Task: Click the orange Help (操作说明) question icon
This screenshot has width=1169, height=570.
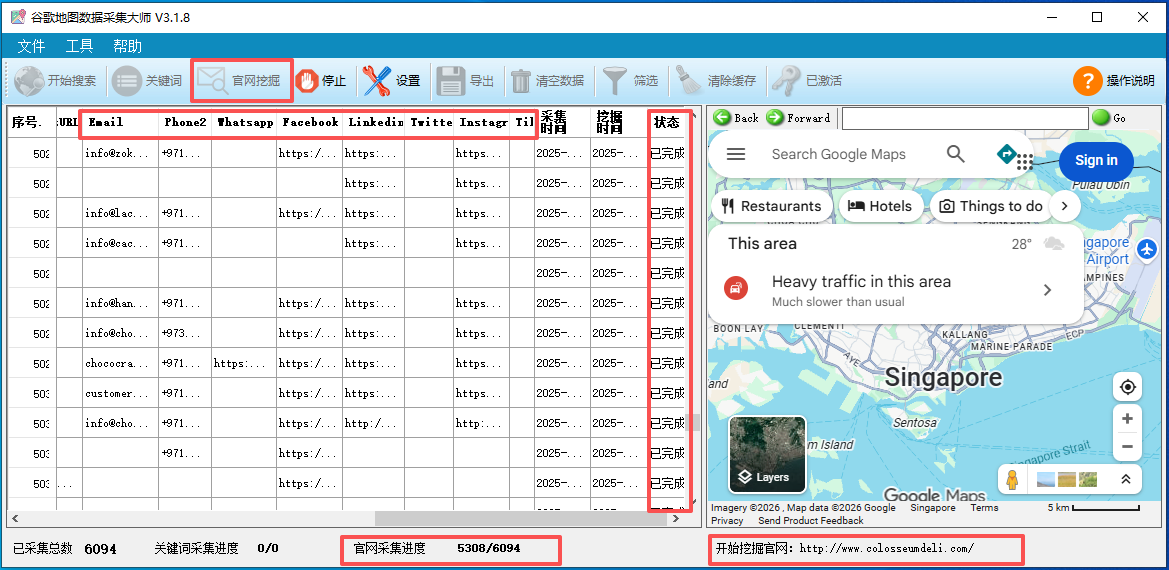Action: [x=1087, y=81]
